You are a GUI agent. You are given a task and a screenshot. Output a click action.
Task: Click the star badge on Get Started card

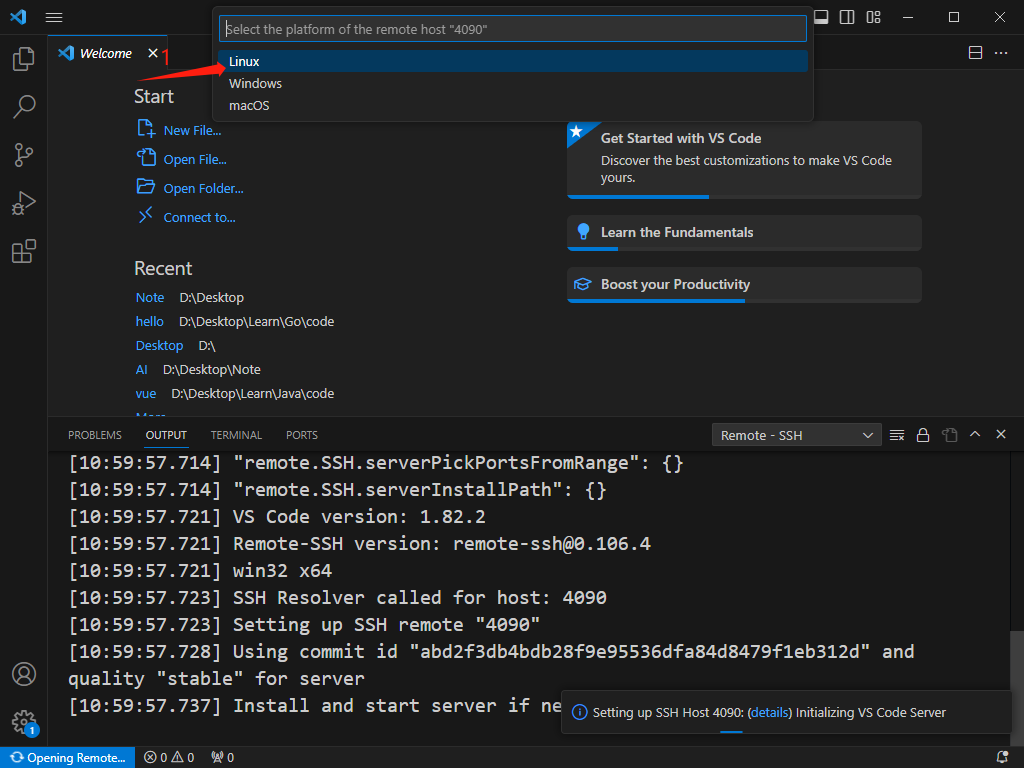576,132
